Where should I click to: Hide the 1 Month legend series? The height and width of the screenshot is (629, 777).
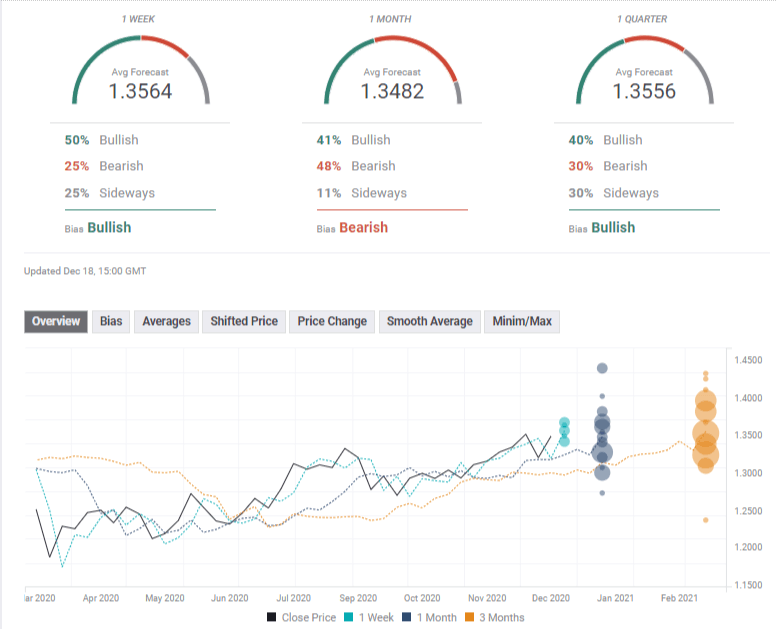pyautogui.click(x=433, y=617)
